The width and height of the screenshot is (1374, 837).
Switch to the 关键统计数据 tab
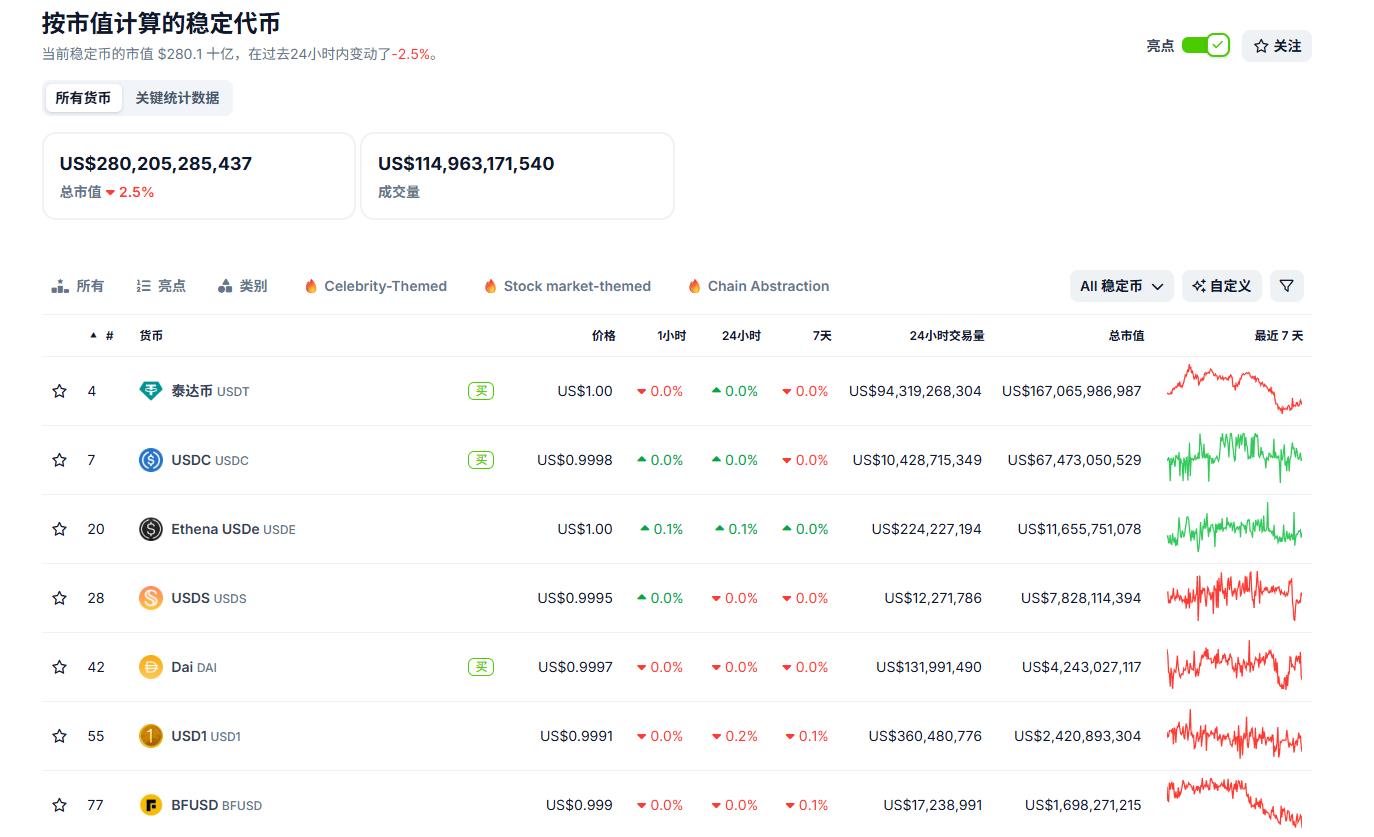pos(177,98)
